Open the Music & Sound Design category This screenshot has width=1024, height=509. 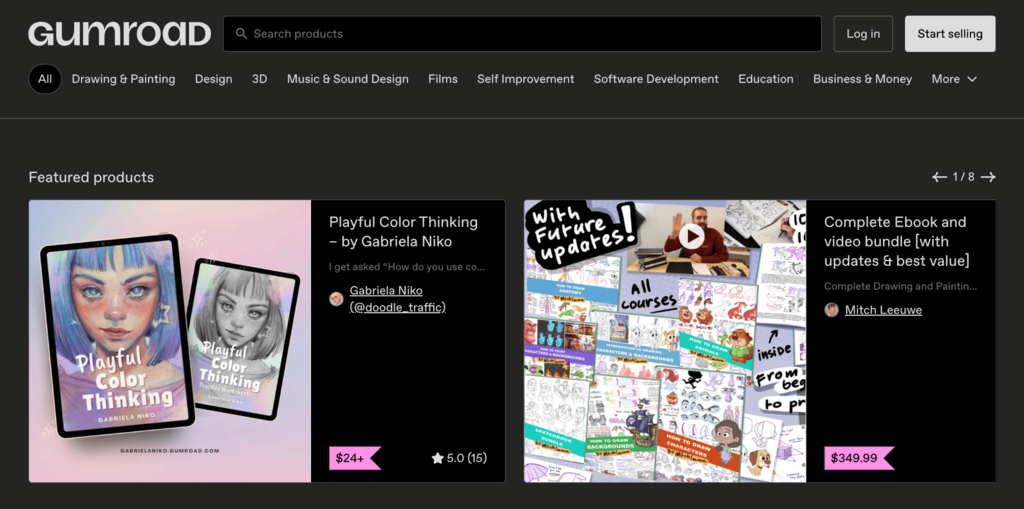(x=347, y=79)
